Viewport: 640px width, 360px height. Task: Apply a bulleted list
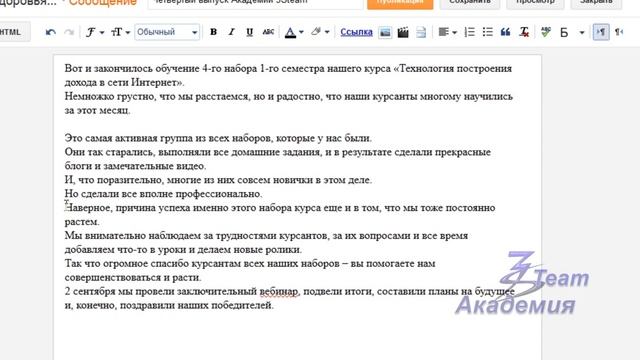[x=487, y=32]
